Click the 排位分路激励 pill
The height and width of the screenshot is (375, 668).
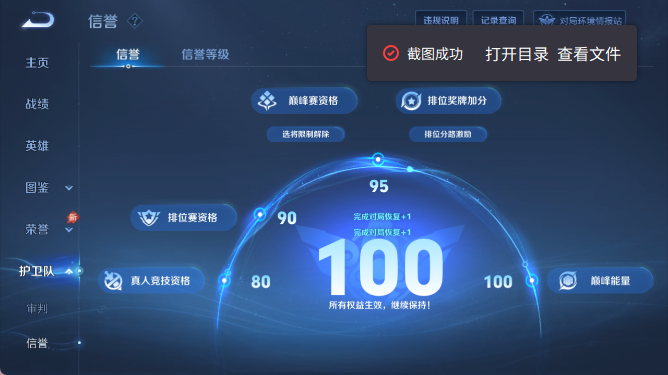pyautogui.click(x=448, y=134)
